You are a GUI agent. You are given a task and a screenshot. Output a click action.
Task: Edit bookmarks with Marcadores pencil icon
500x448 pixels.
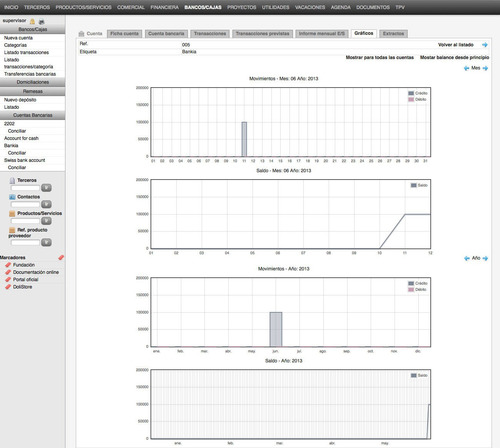tap(61, 257)
